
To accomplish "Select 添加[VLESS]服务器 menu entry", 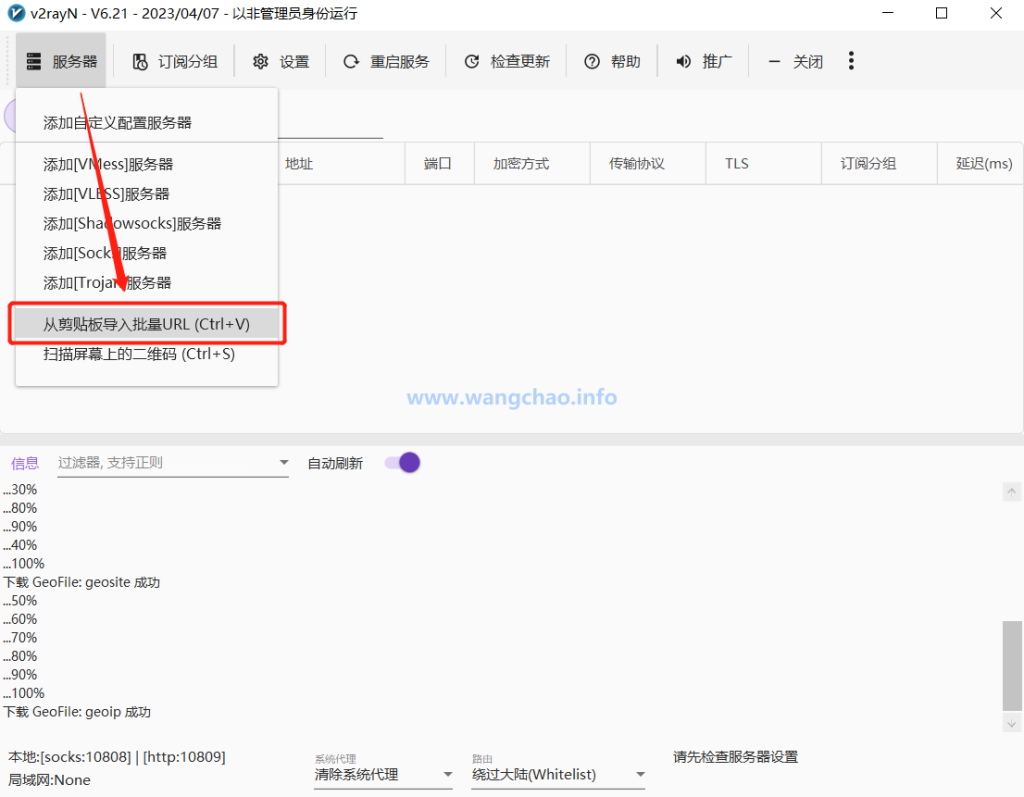I will (x=147, y=194).
